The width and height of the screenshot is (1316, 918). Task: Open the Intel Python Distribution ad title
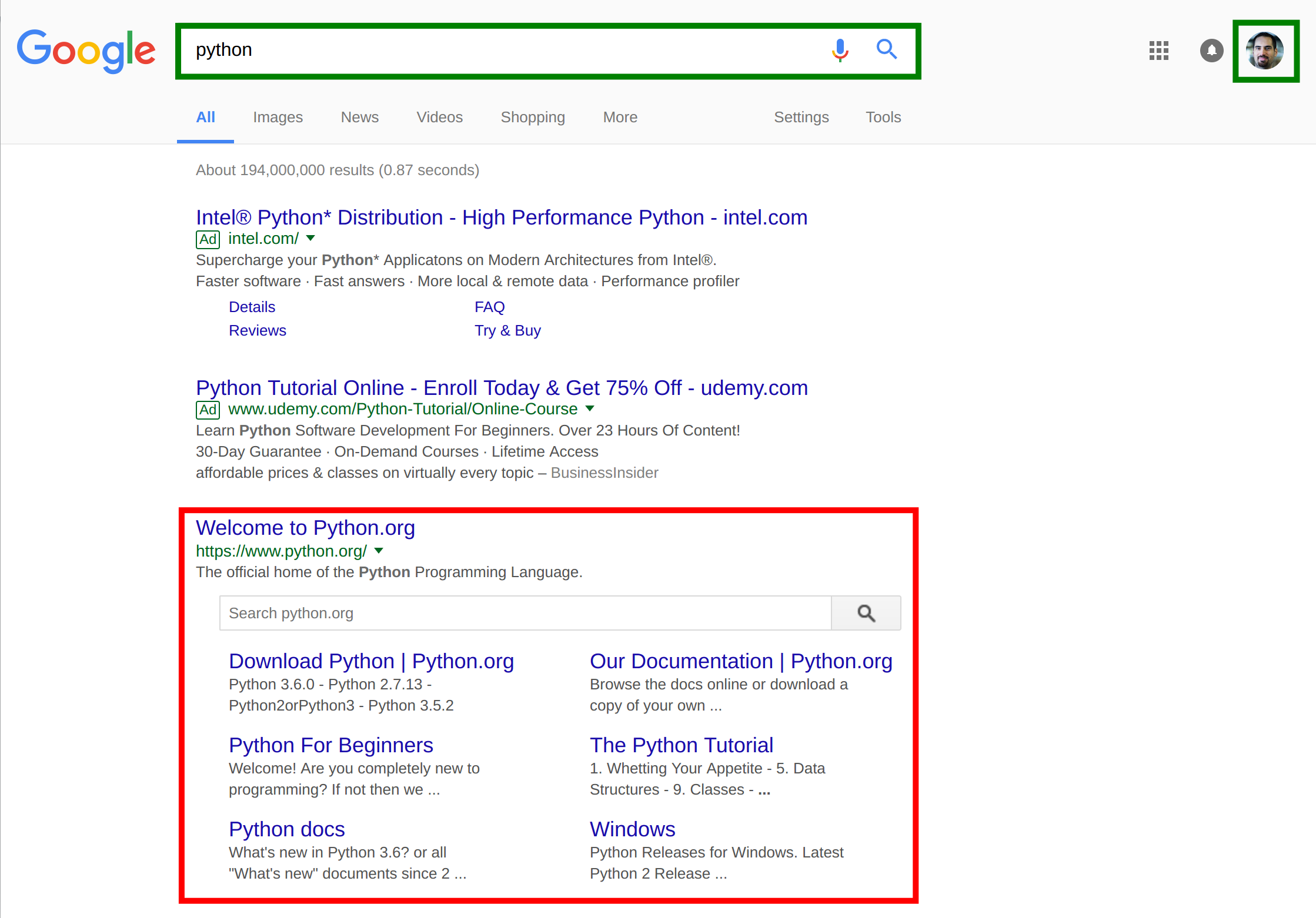pos(502,217)
